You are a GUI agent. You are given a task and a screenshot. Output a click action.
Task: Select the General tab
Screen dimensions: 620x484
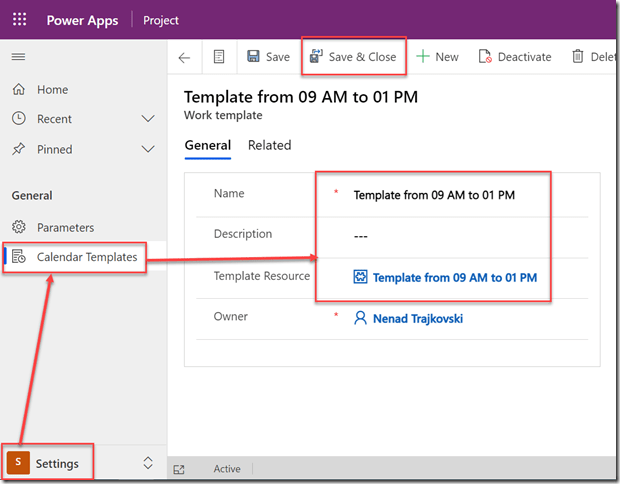208,145
